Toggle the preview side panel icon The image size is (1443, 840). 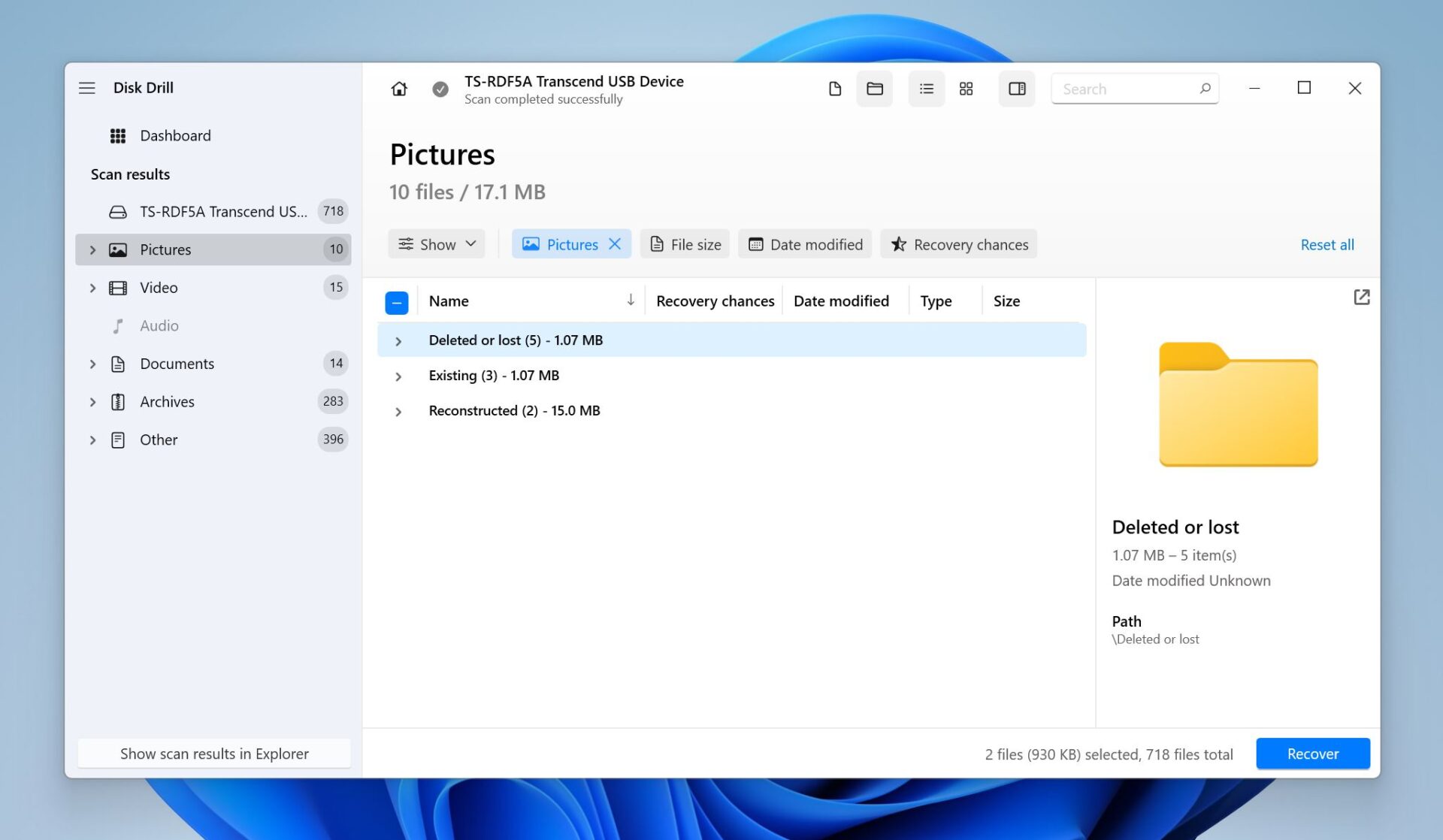pos(1016,89)
